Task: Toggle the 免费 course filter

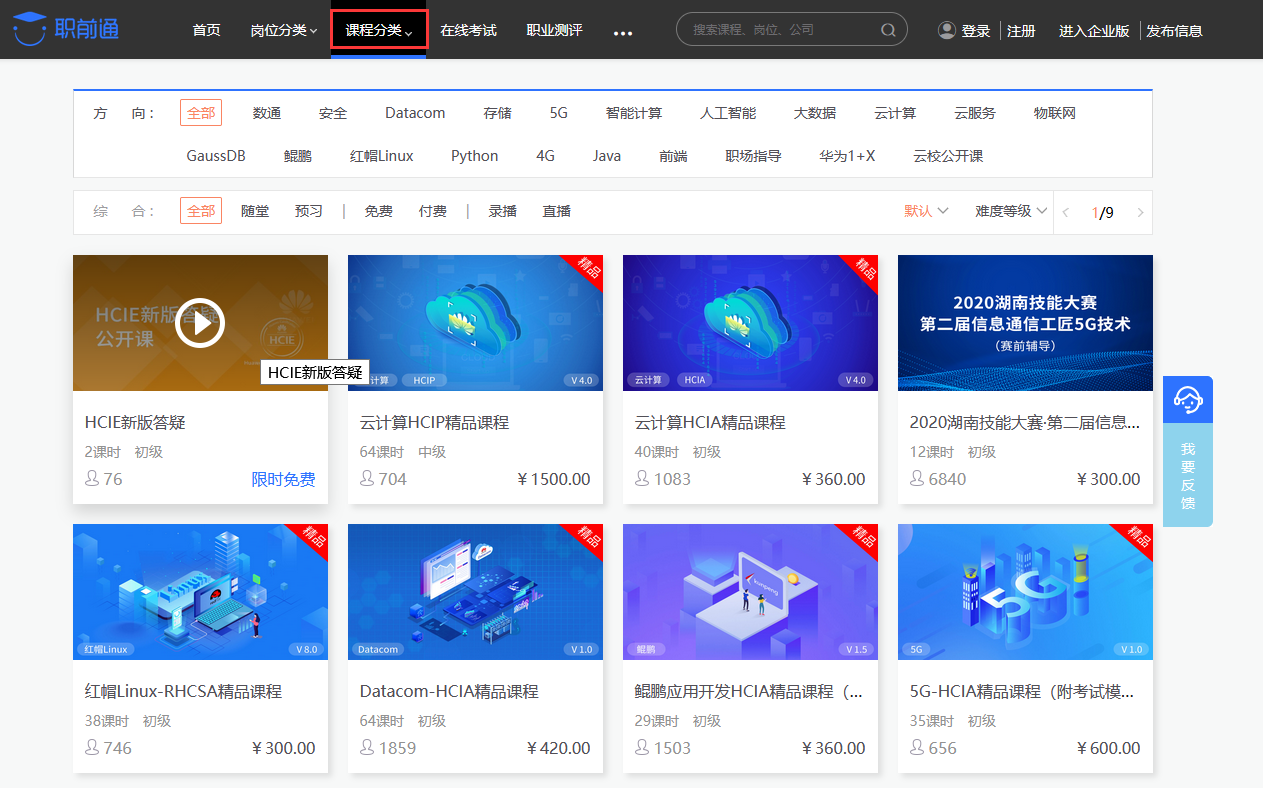Action: (x=378, y=211)
